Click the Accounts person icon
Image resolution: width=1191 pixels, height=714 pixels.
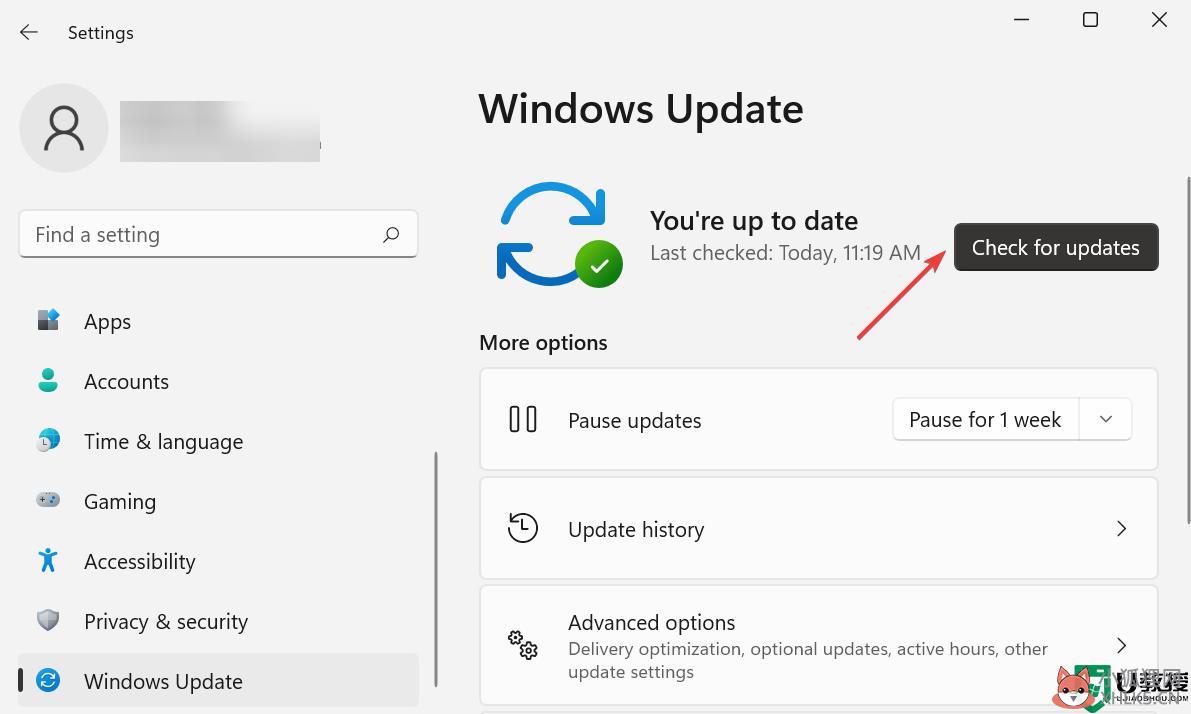[48, 380]
